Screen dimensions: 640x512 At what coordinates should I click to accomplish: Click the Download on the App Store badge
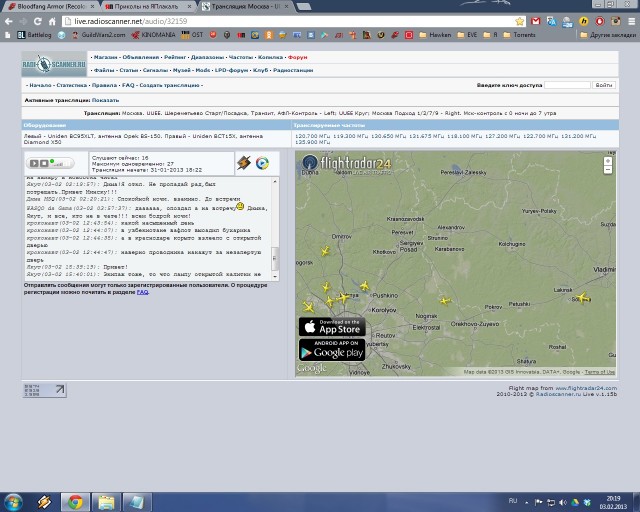click(331, 326)
